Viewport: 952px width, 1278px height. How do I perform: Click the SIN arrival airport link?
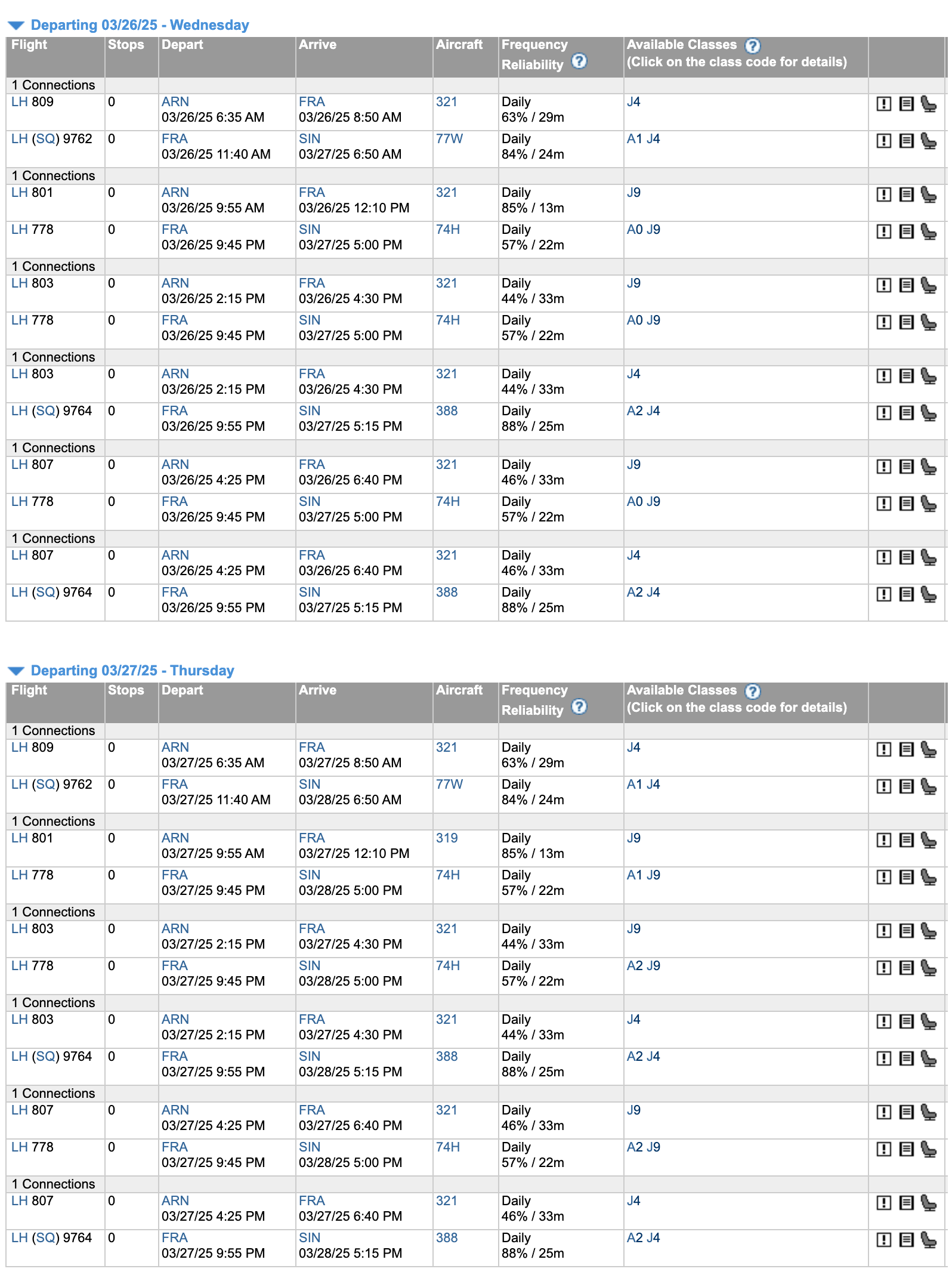pyautogui.click(x=308, y=138)
